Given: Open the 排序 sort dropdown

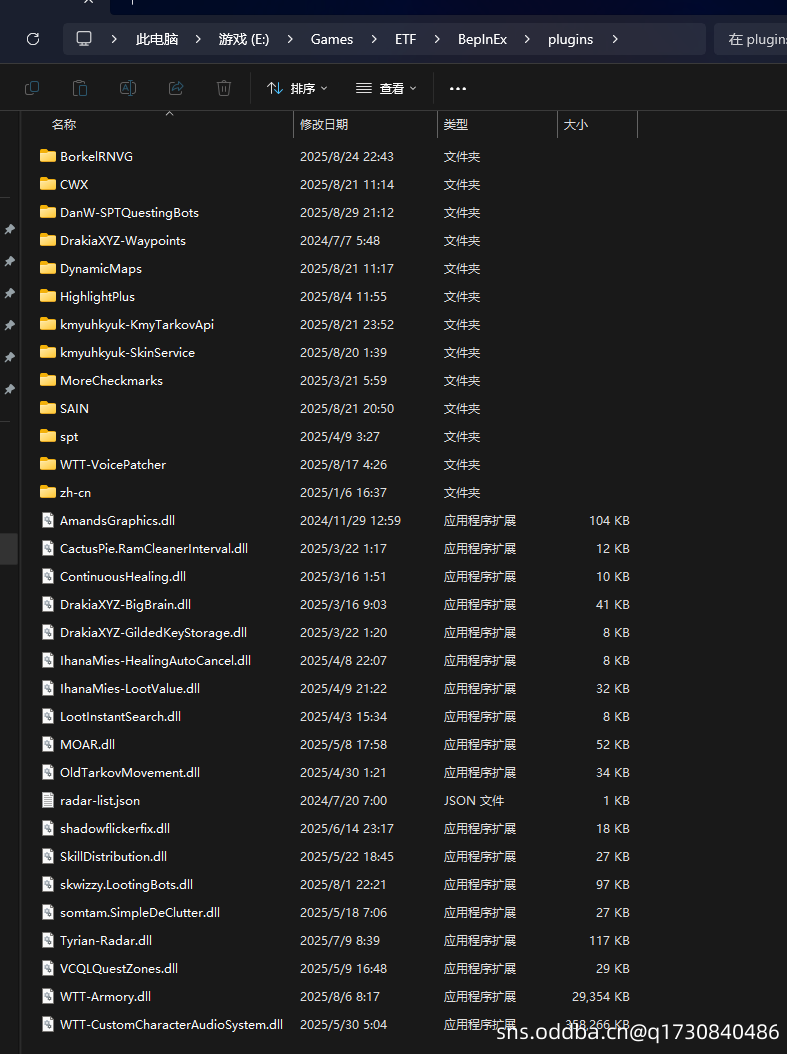Looking at the screenshot, I should point(297,88).
